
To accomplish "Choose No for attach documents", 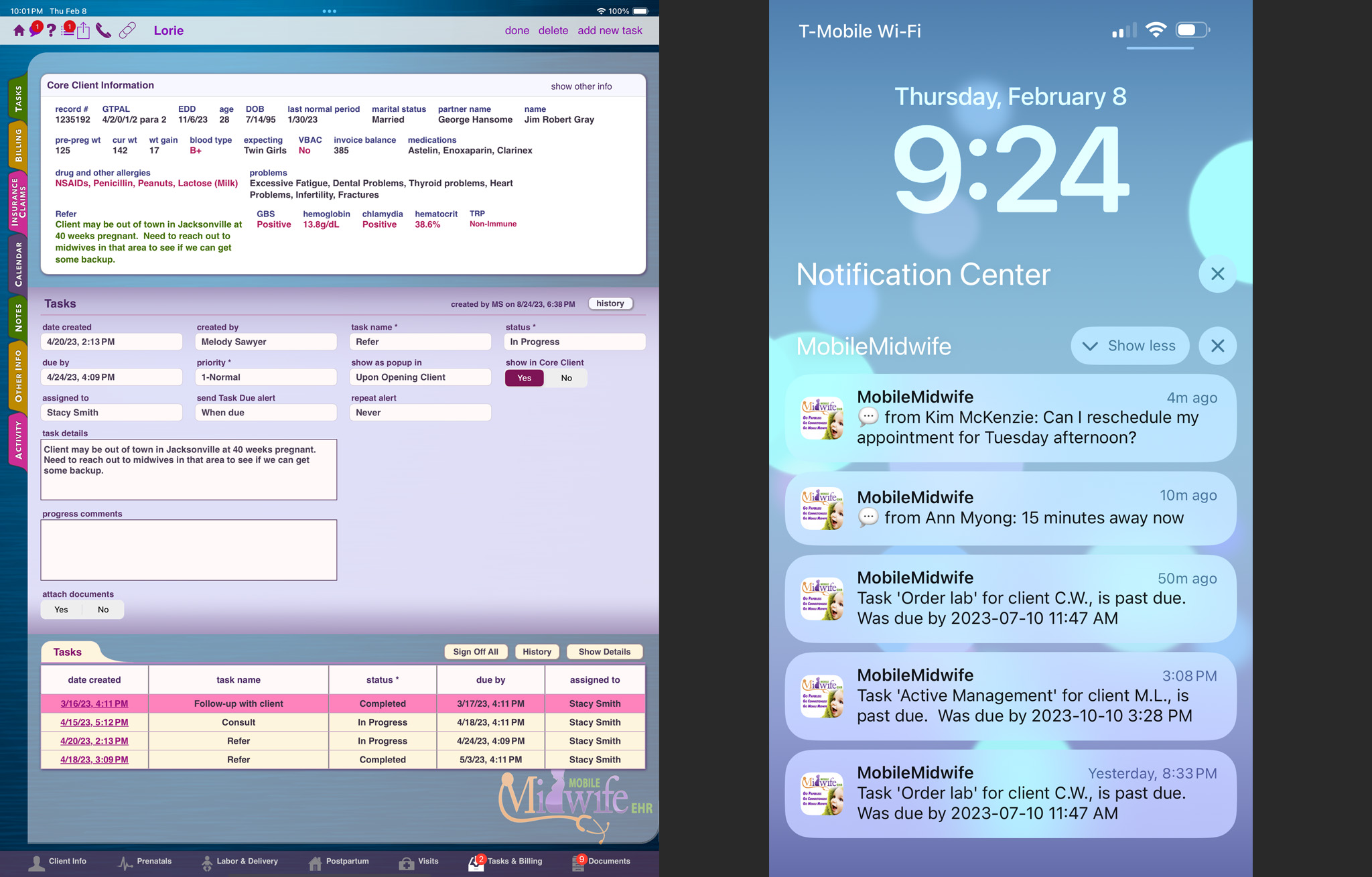I will [x=103, y=610].
